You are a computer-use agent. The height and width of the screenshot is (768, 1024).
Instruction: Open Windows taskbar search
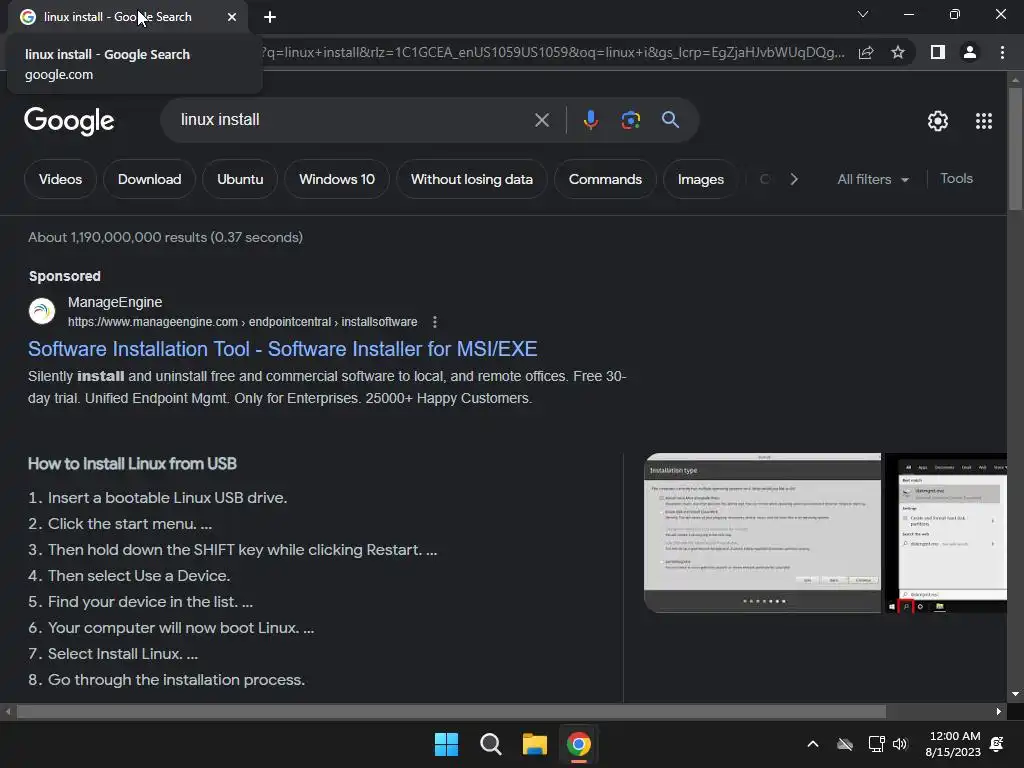(x=490, y=744)
